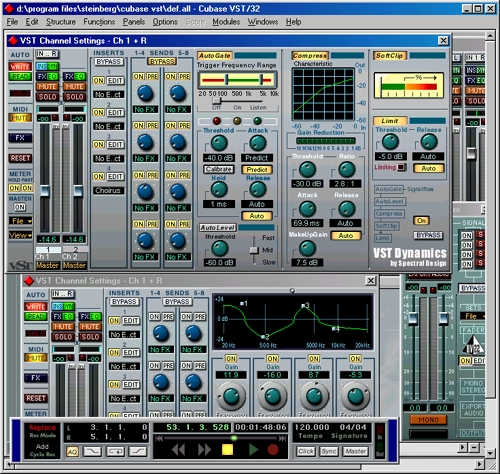Open the File dropdown in top channel strip

(x=20, y=221)
